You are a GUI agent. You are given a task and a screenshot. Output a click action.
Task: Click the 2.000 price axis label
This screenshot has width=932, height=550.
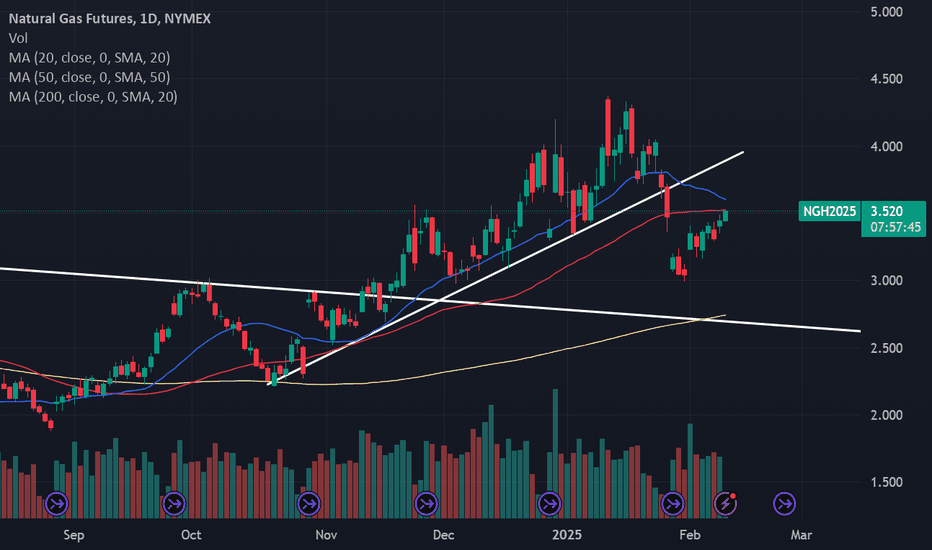click(886, 415)
